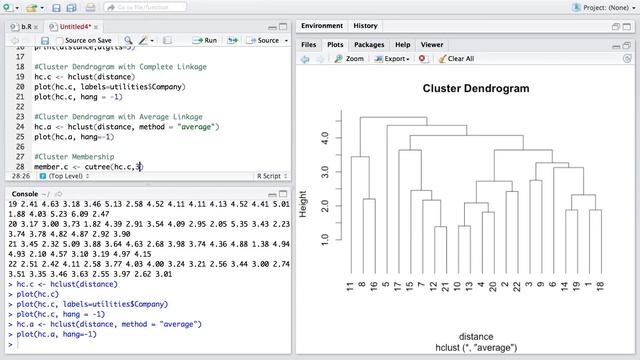Click the Cluster Dendrogram plot title
This screenshot has height=360, width=640.
coord(476,89)
